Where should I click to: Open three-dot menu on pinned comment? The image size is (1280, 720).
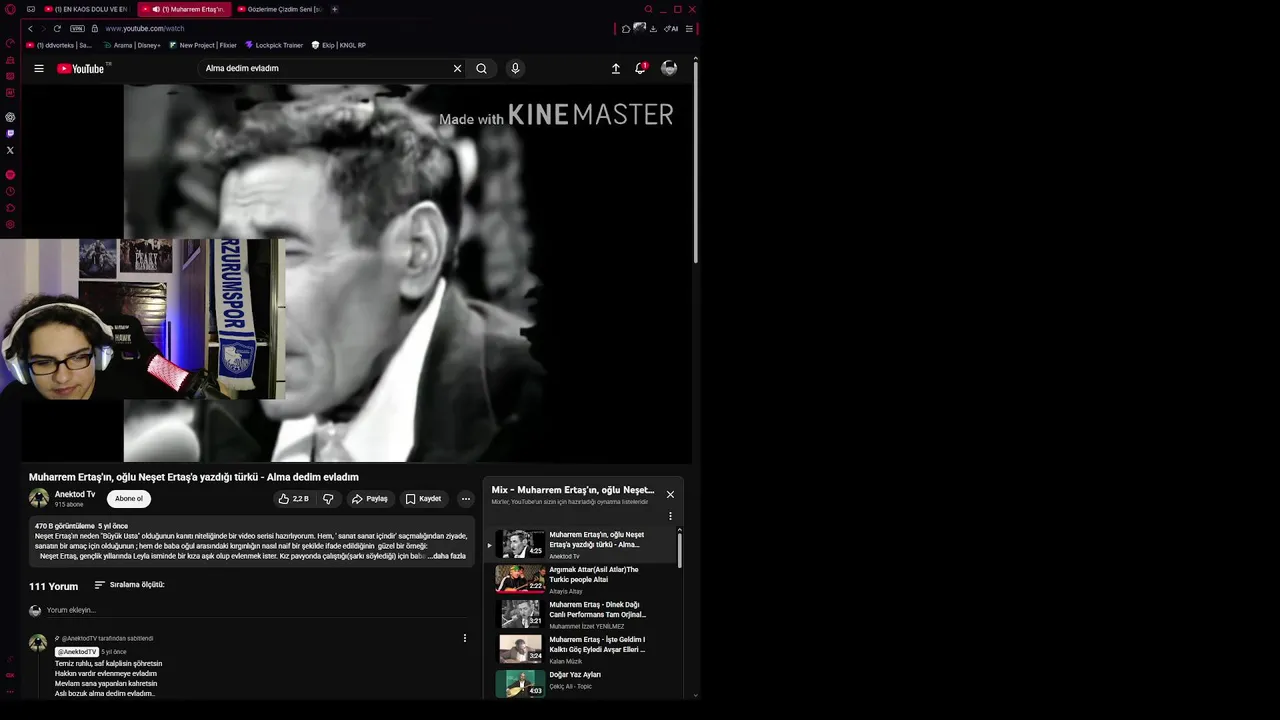coord(464,638)
